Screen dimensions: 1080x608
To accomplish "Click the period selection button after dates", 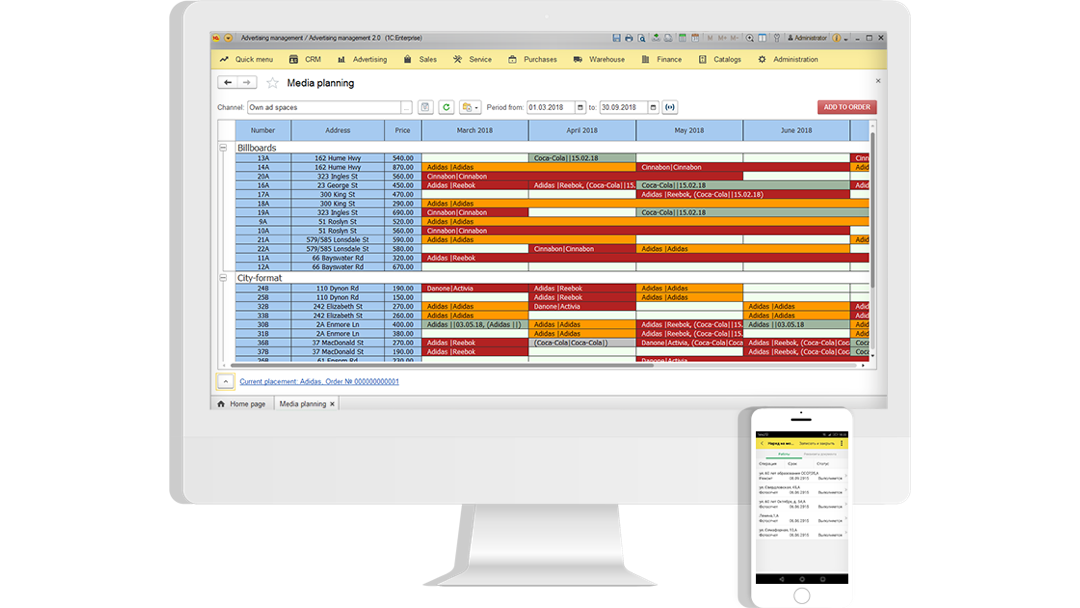I will coord(670,107).
